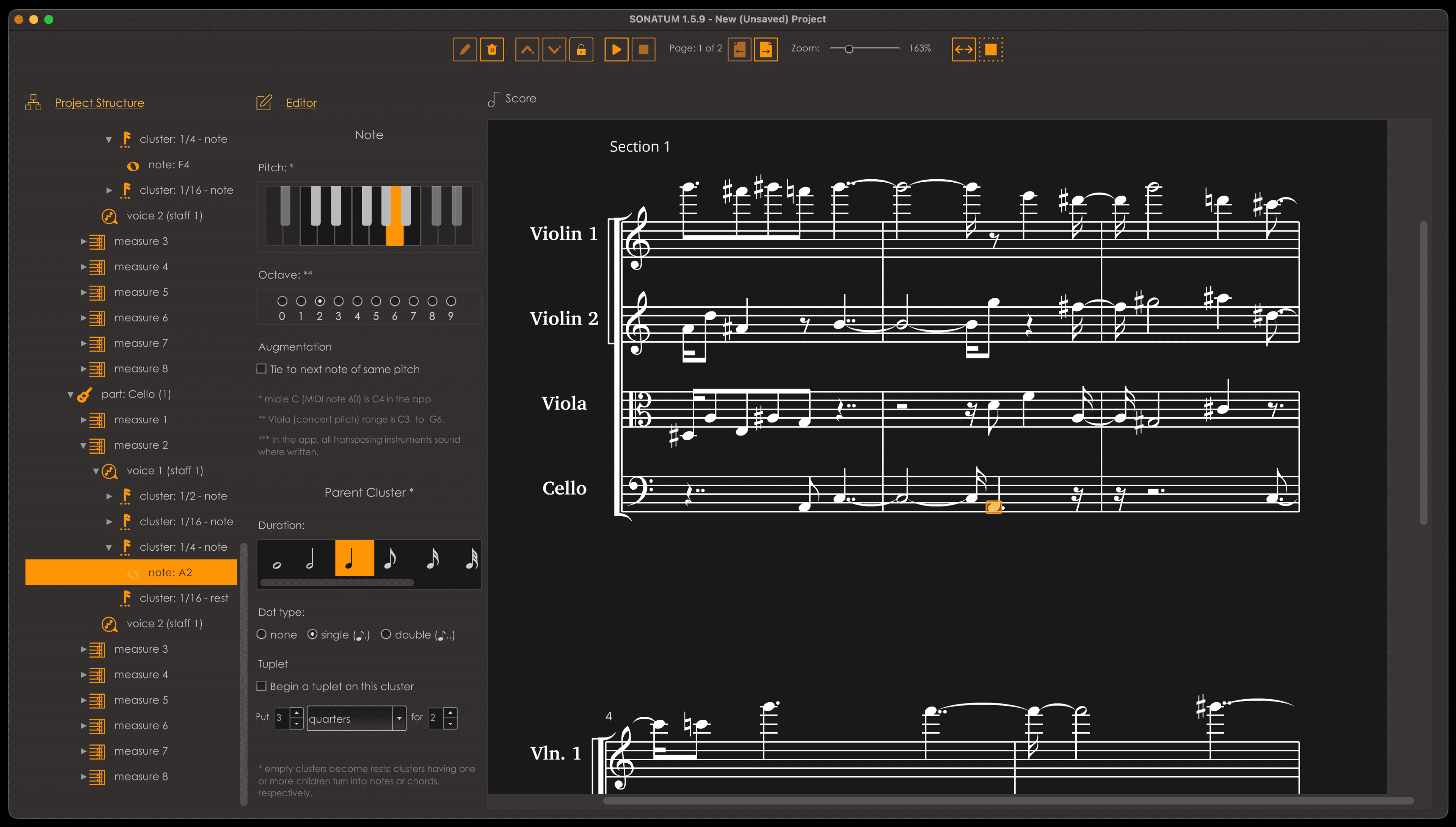
Task: Click the fit-width arrows icon
Action: pos(963,49)
